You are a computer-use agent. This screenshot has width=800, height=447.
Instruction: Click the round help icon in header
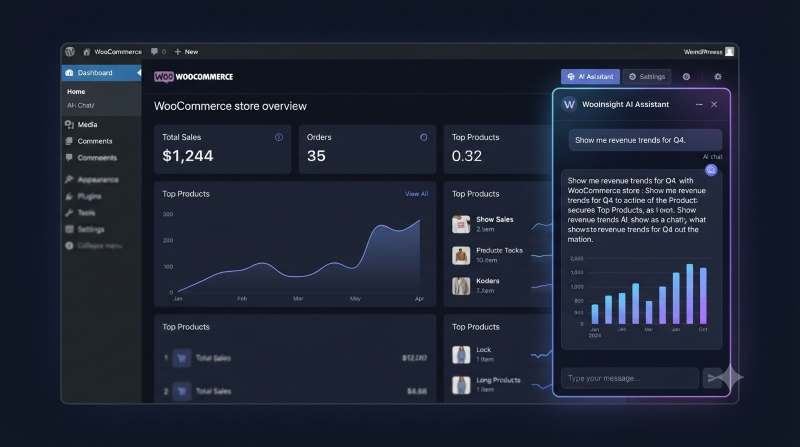[x=686, y=77]
